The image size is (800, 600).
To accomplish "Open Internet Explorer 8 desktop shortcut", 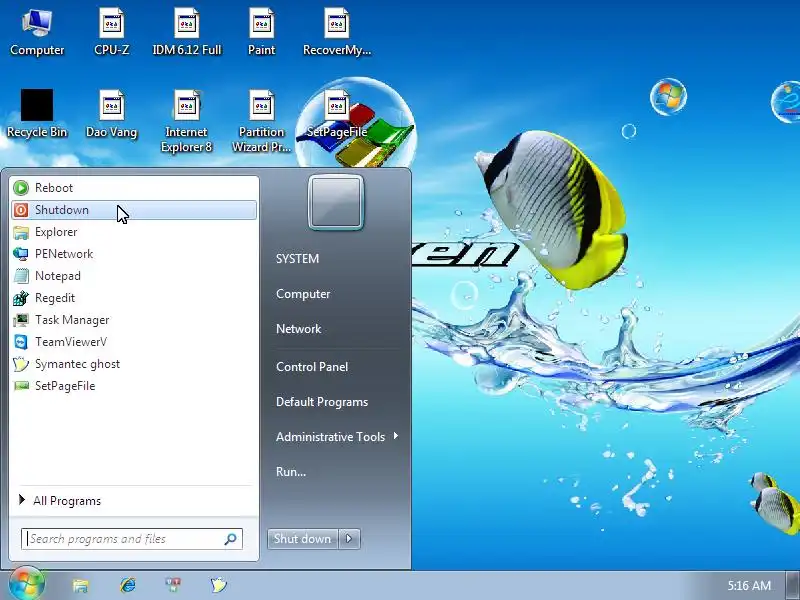I will pyautogui.click(x=186, y=121).
